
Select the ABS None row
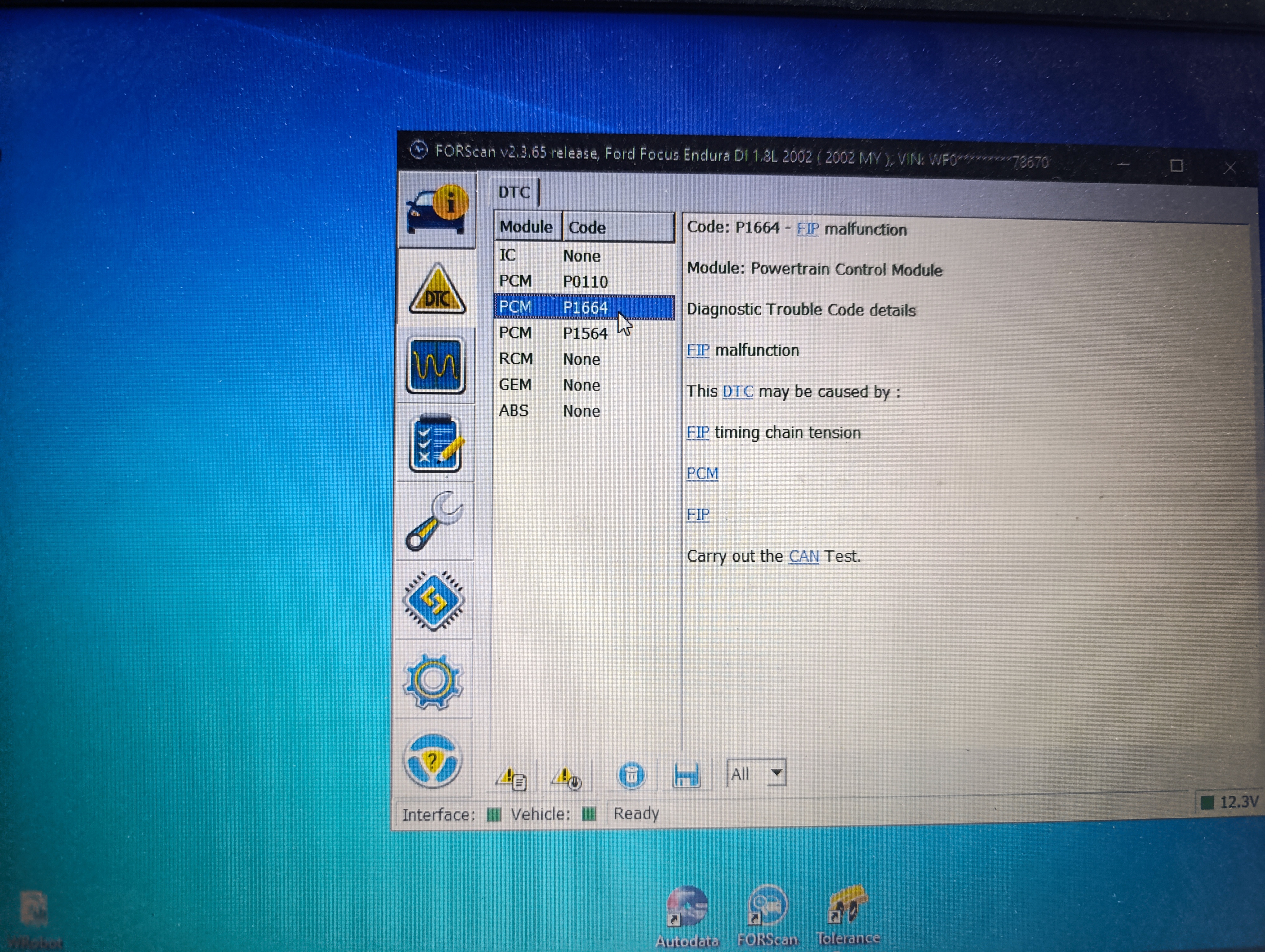(x=583, y=410)
